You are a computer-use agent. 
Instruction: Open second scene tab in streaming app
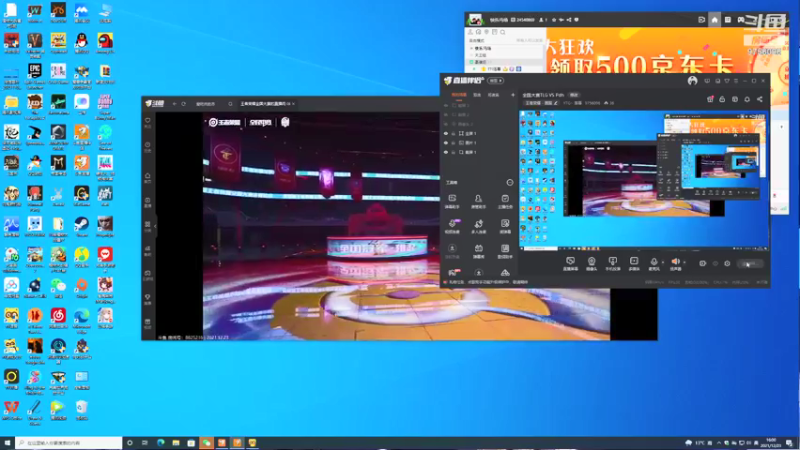coord(477,95)
